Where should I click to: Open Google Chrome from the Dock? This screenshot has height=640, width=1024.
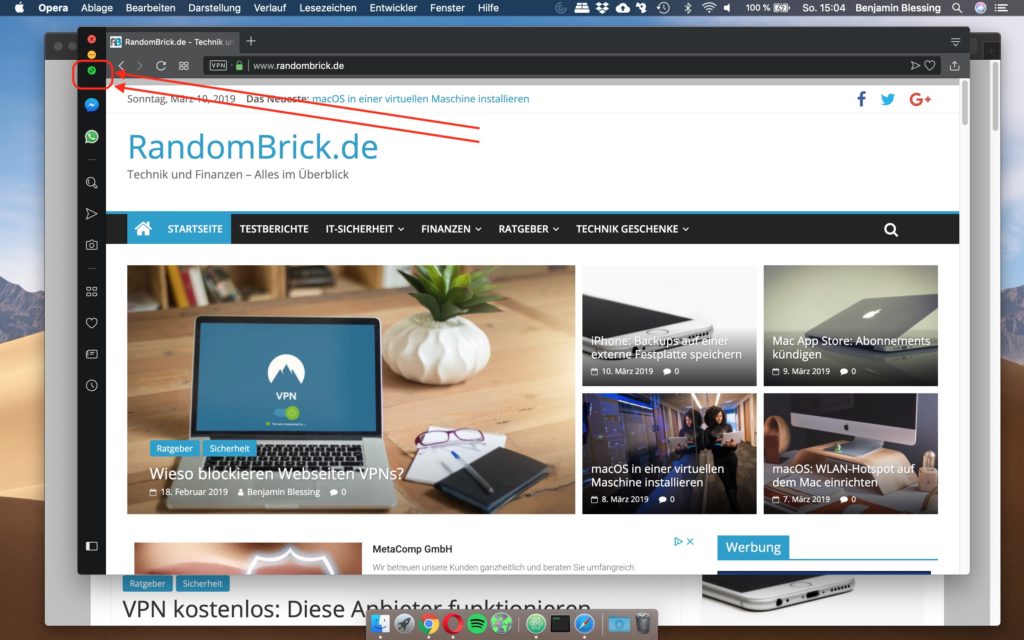[x=428, y=624]
